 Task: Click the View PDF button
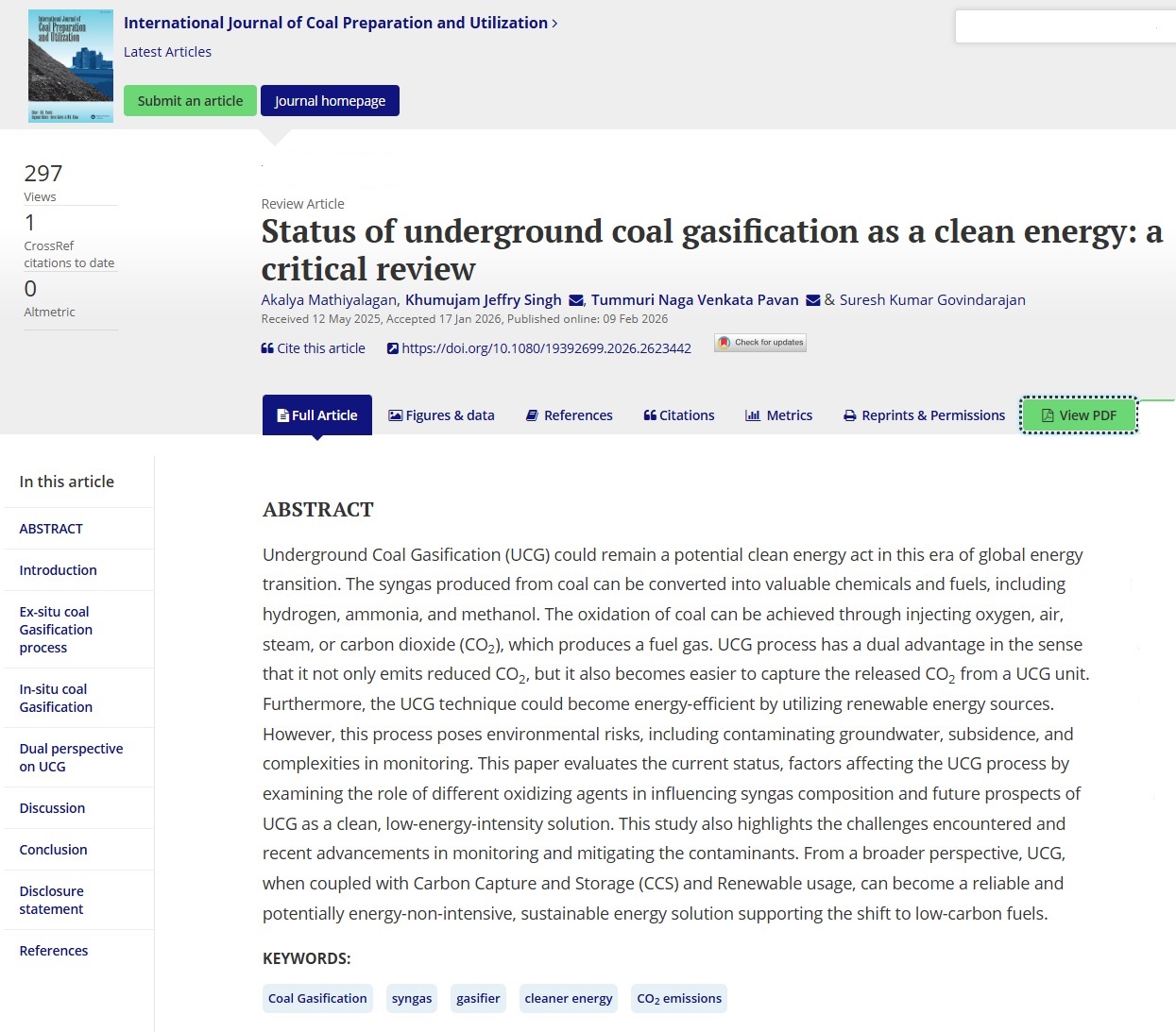click(x=1079, y=415)
